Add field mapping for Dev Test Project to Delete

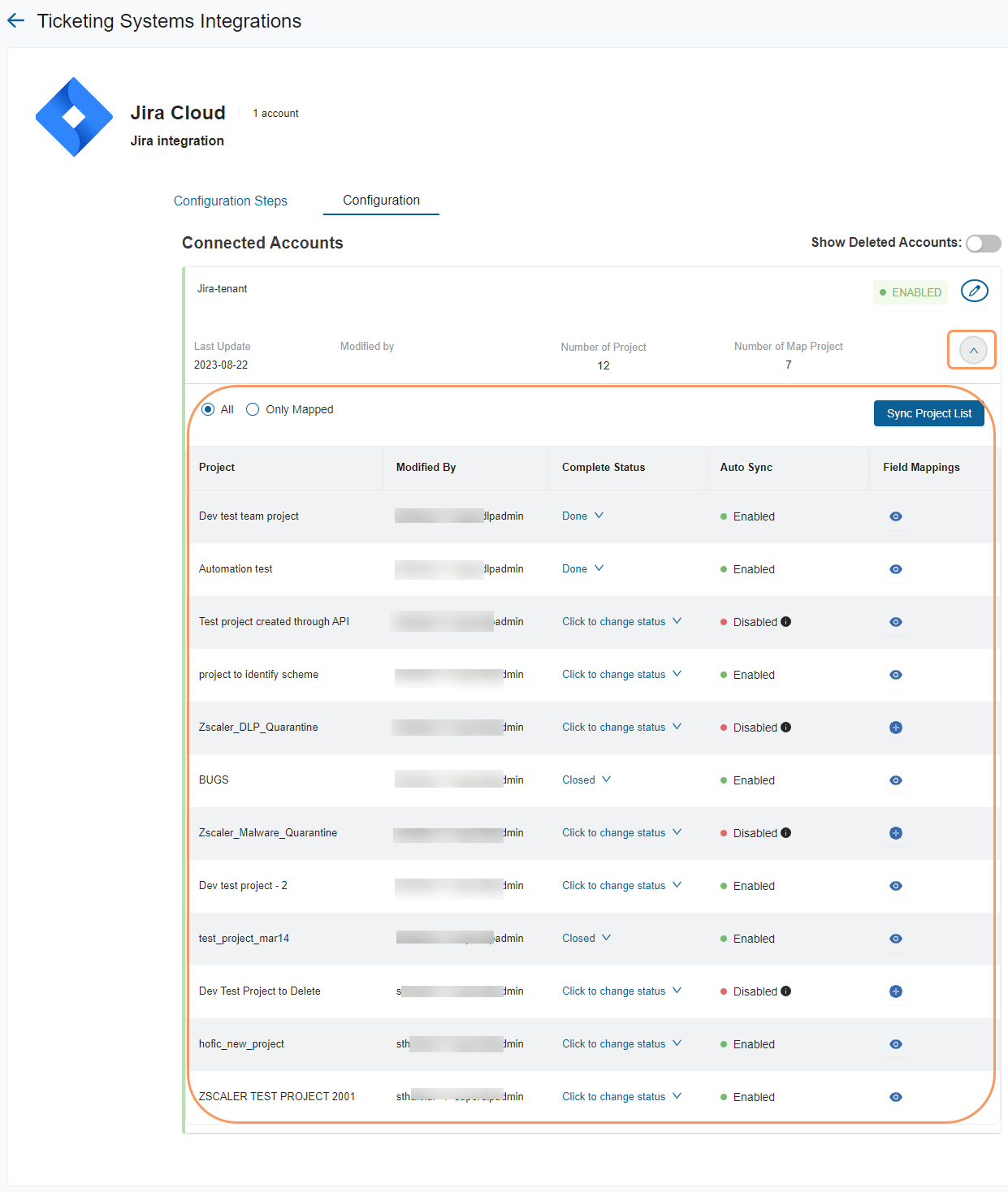point(895,991)
